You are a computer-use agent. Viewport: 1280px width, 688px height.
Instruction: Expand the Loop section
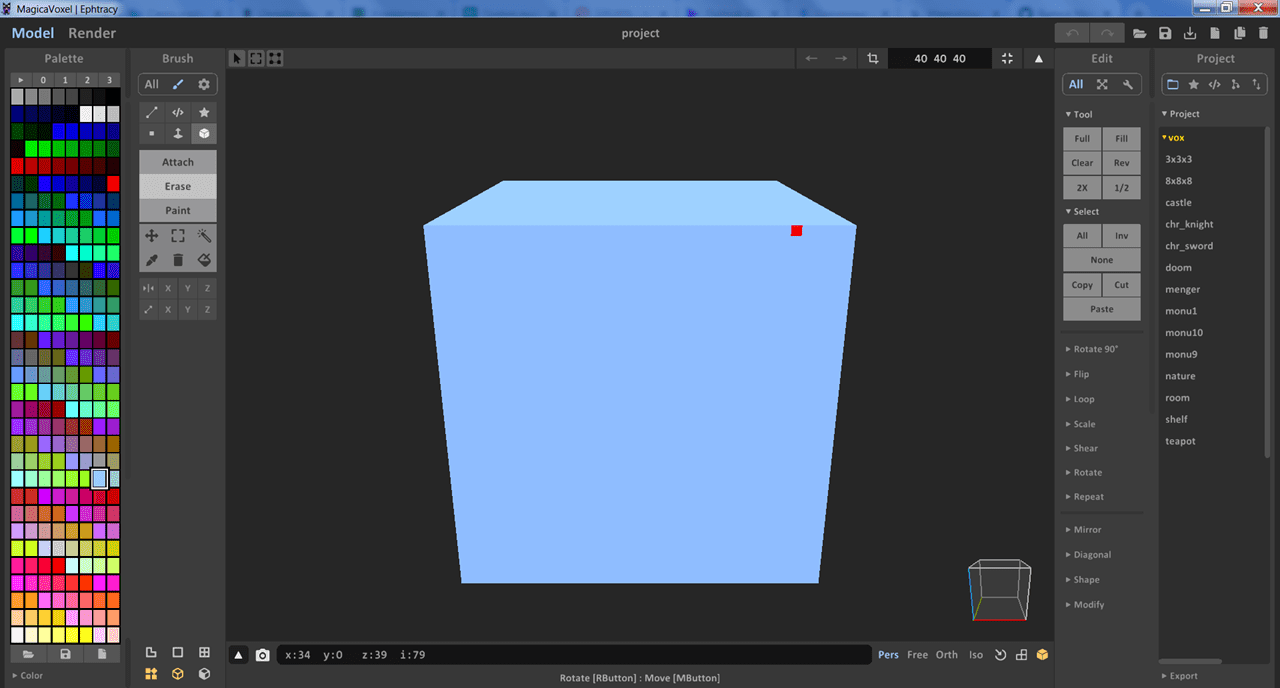pyautogui.click(x=1080, y=399)
